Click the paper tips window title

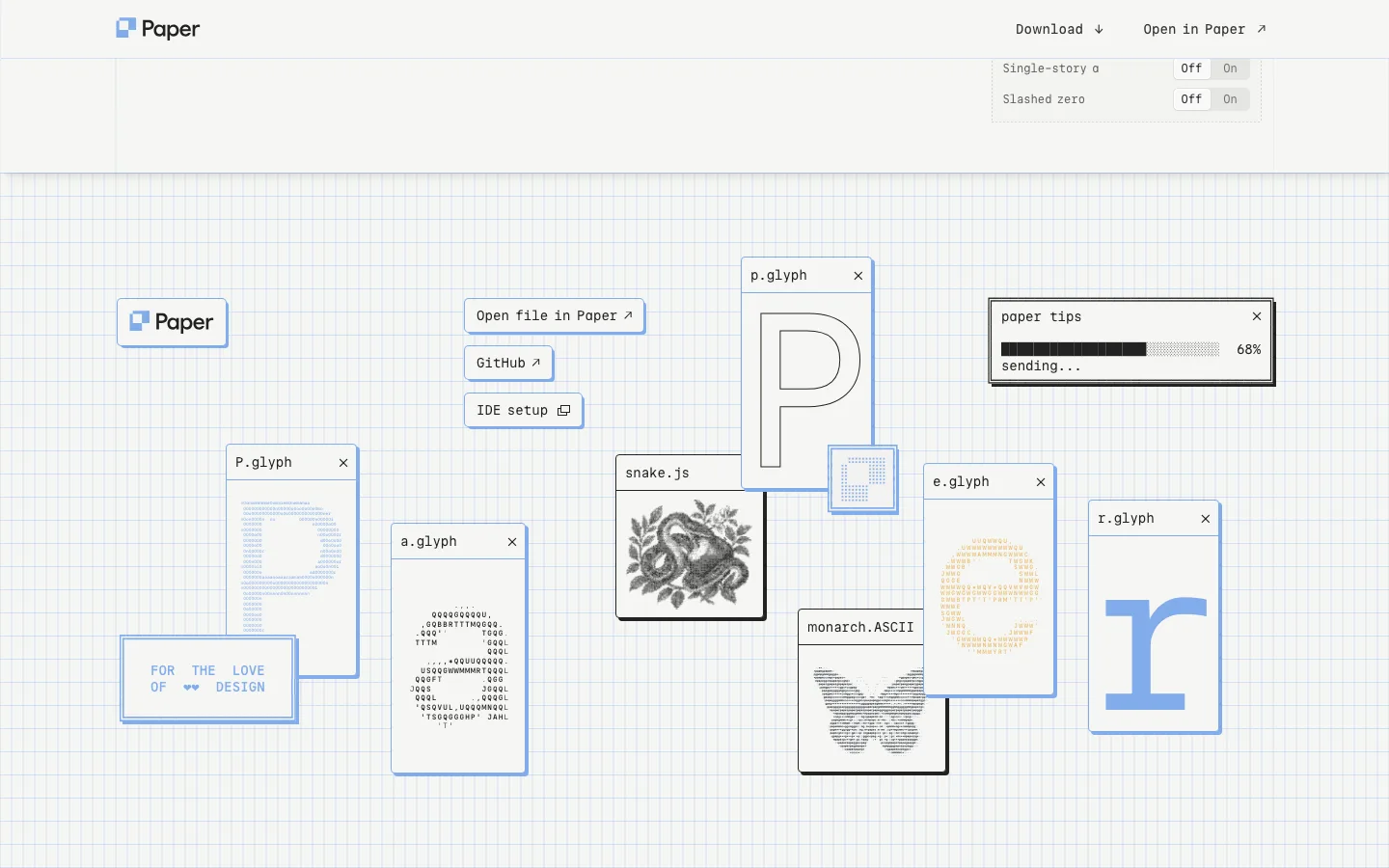click(x=1041, y=316)
